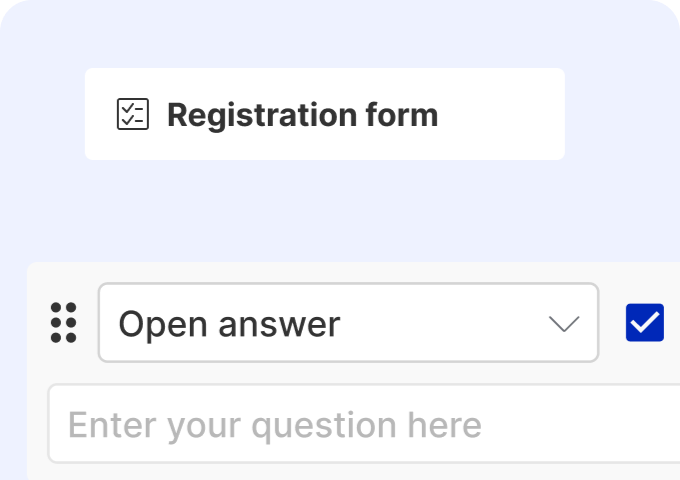Uncheck the blue checkbox next to Open answer

[x=644, y=323]
